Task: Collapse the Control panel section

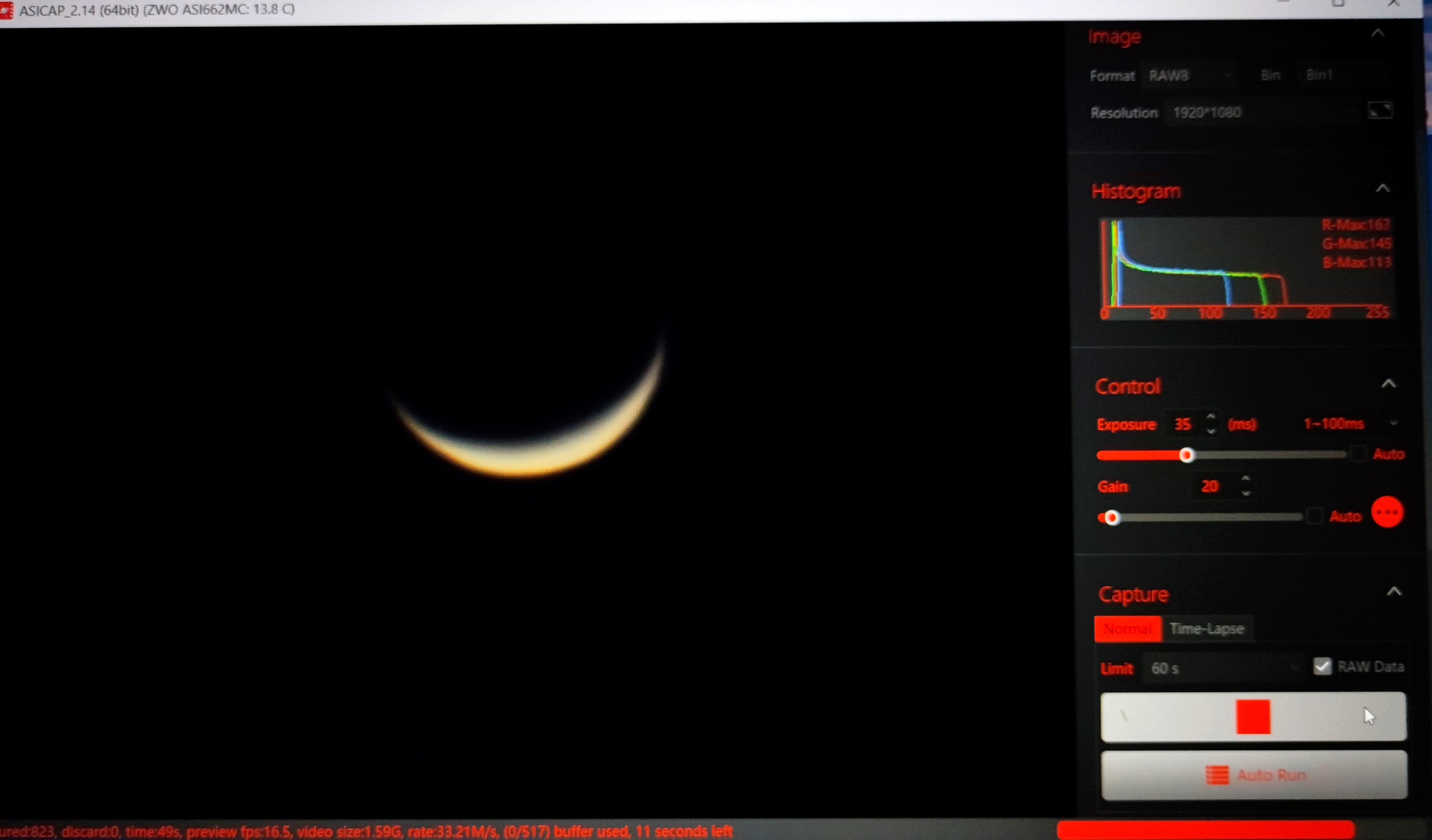Action: coord(1388,383)
